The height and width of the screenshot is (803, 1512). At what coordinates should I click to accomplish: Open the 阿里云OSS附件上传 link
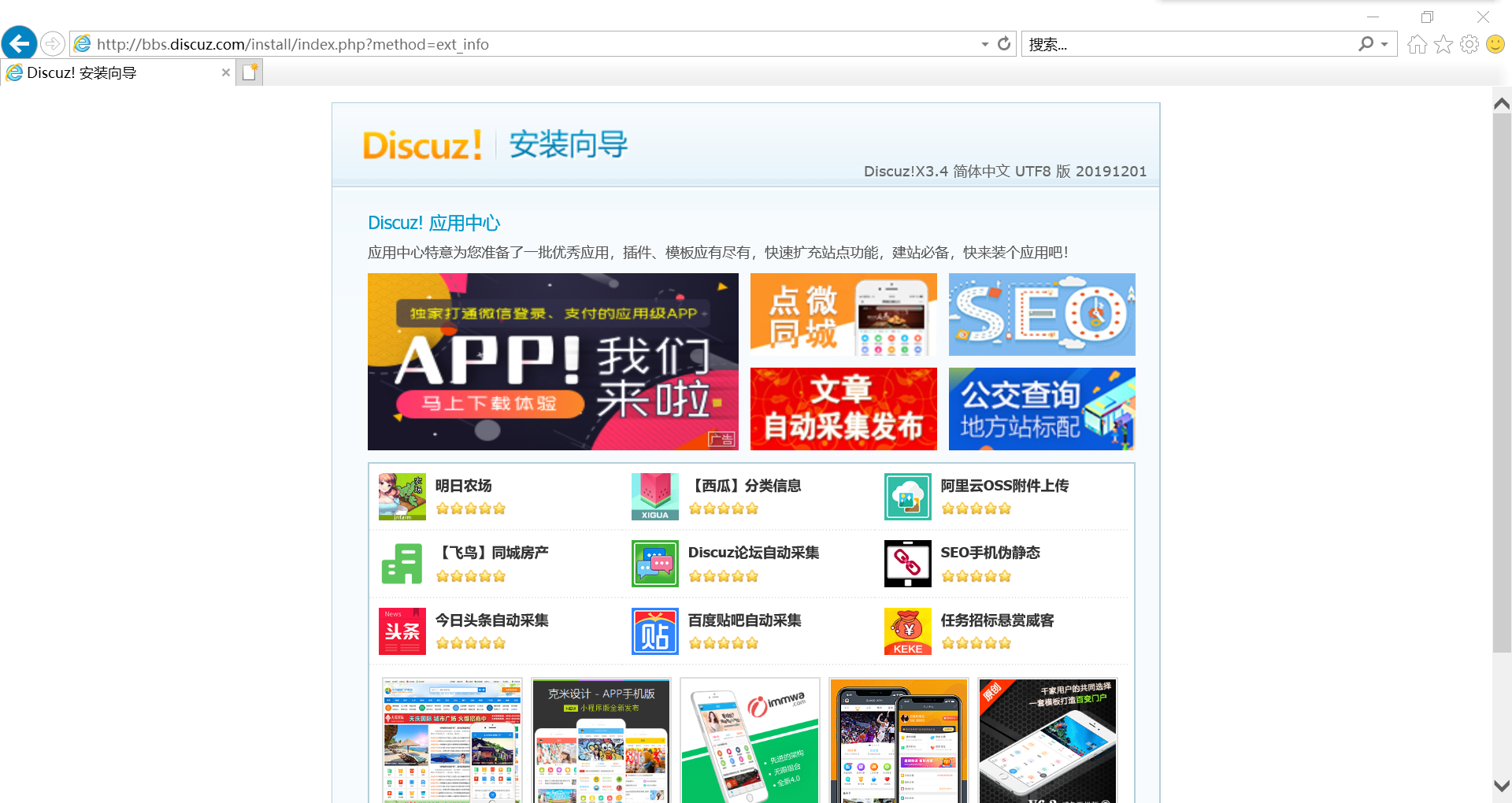[1005, 486]
